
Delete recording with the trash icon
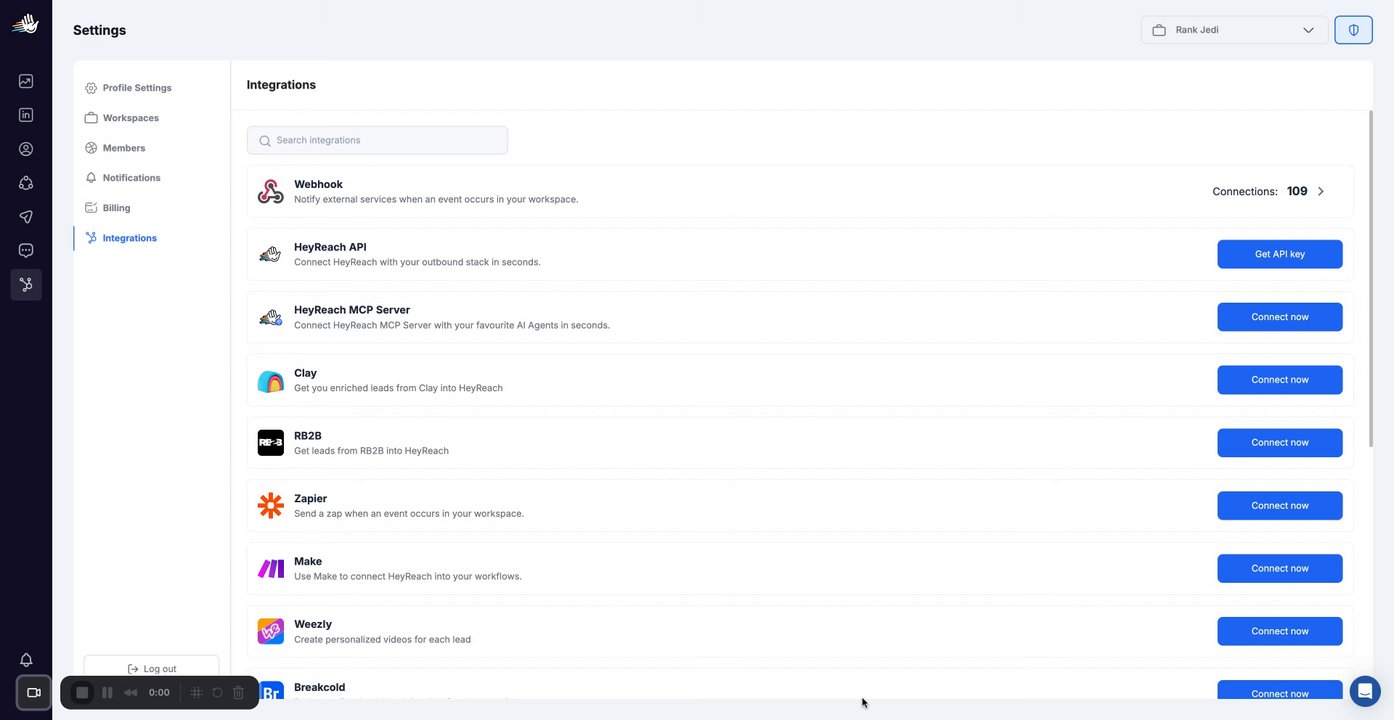tap(238, 692)
